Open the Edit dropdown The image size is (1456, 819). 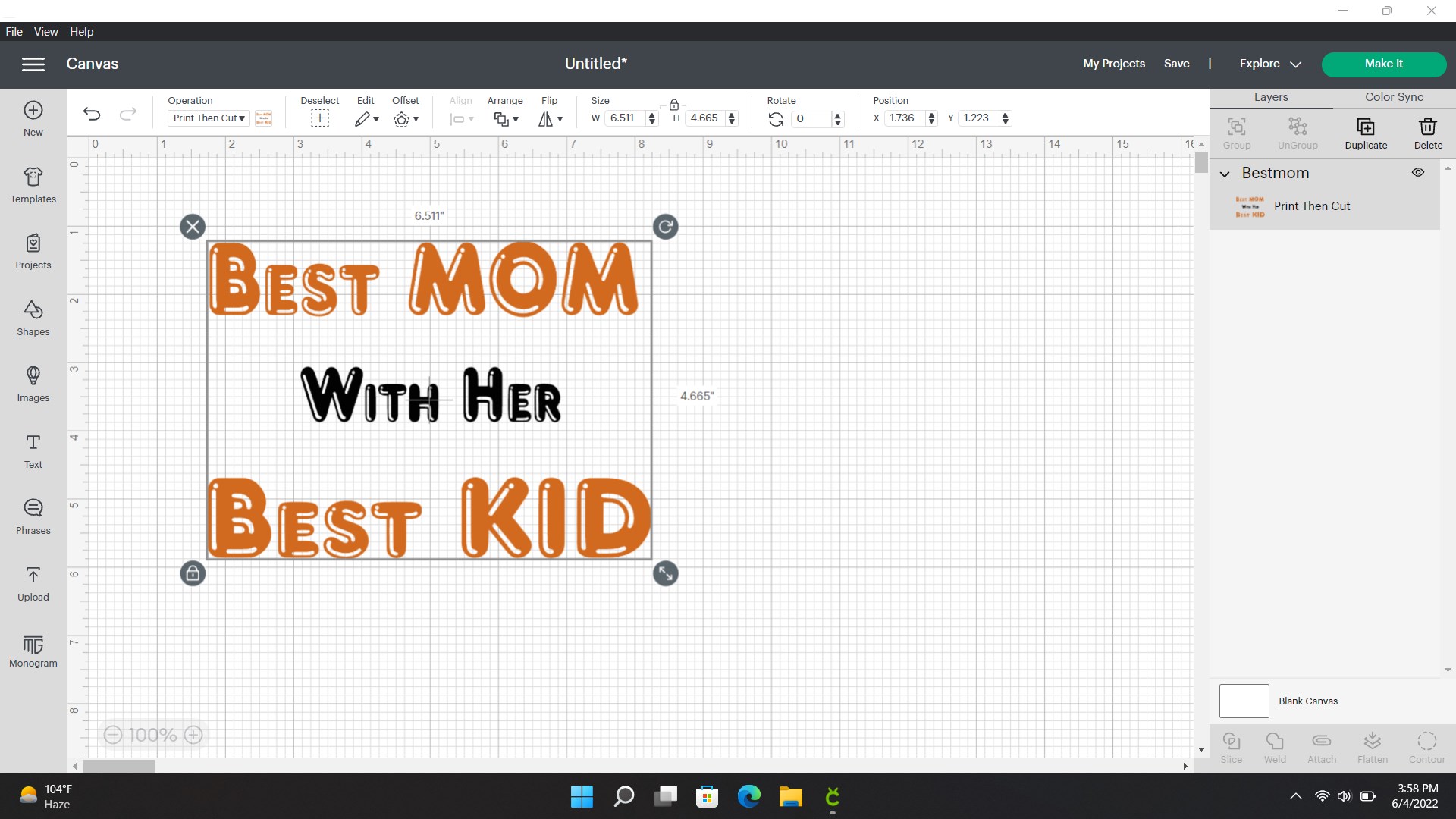[x=366, y=119]
